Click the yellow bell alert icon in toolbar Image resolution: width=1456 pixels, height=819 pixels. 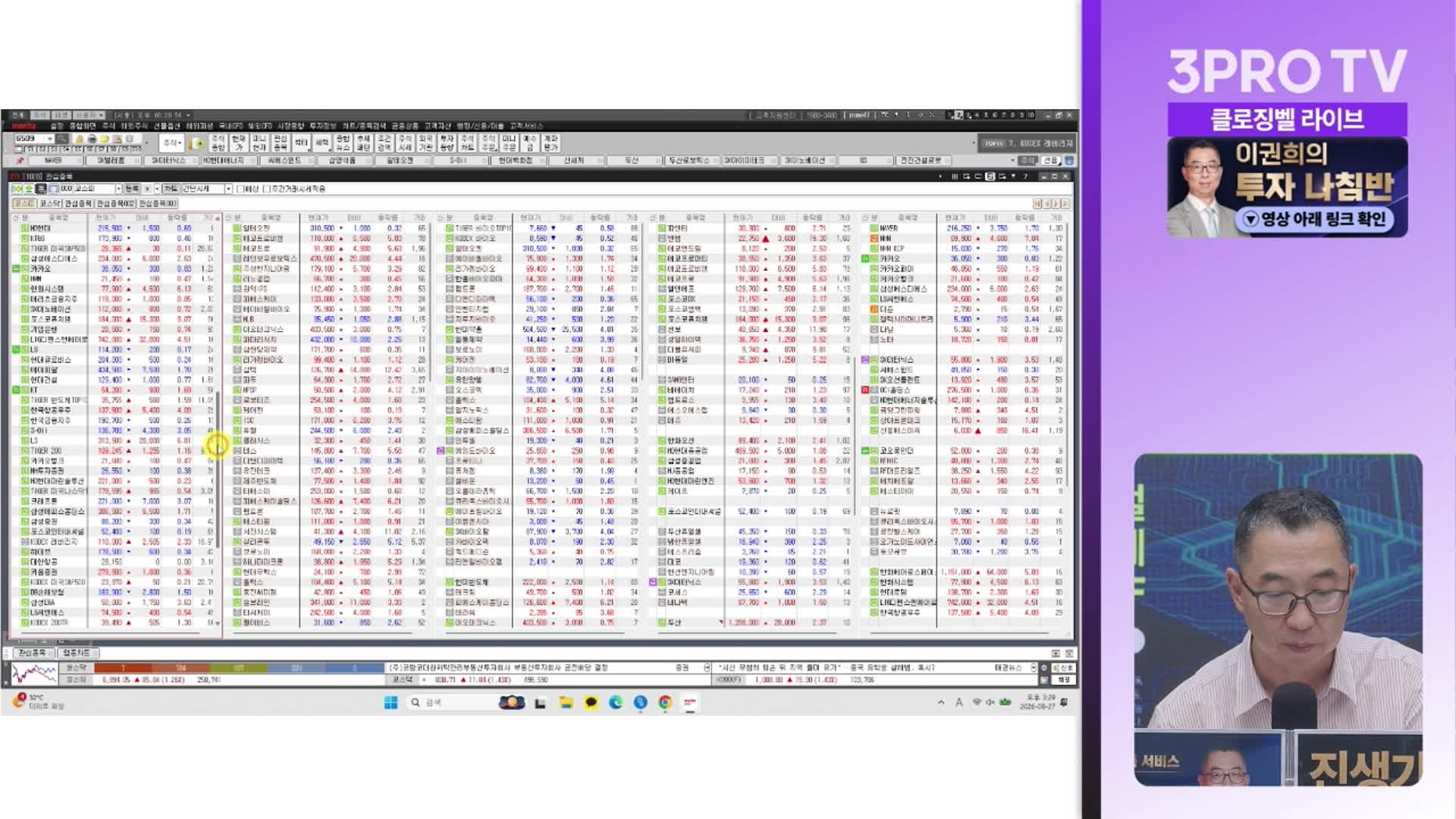pyautogui.click(x=80, y=140)
